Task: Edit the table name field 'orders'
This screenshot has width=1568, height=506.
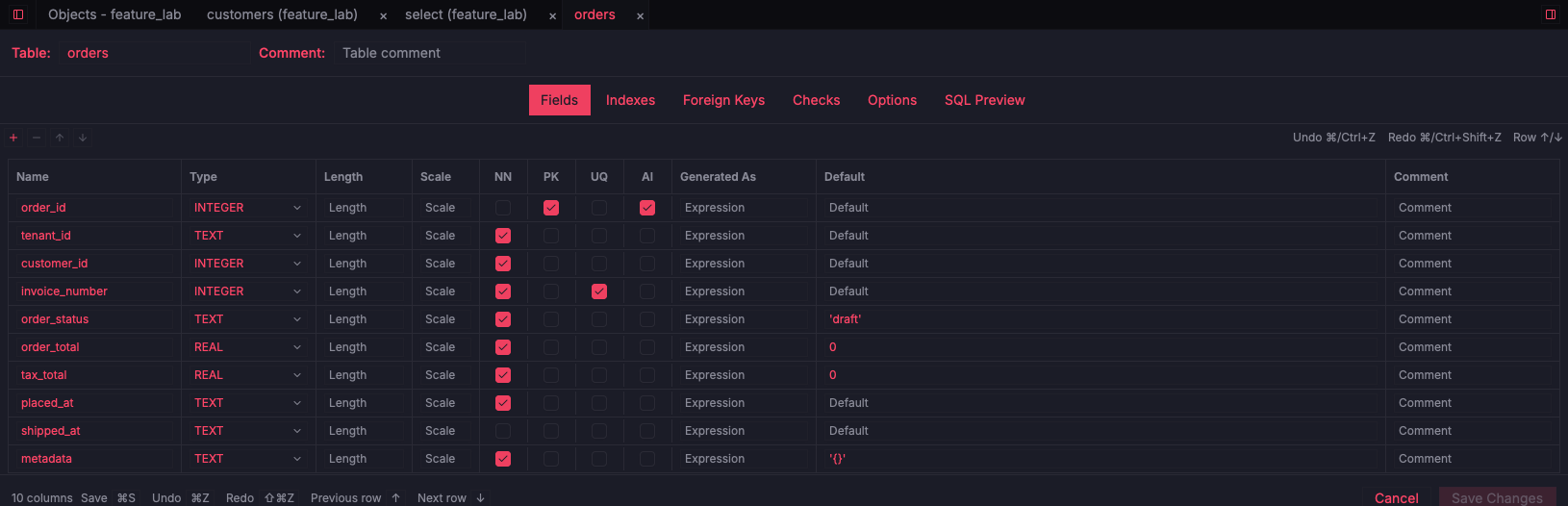Action: (x=154, y=53)
